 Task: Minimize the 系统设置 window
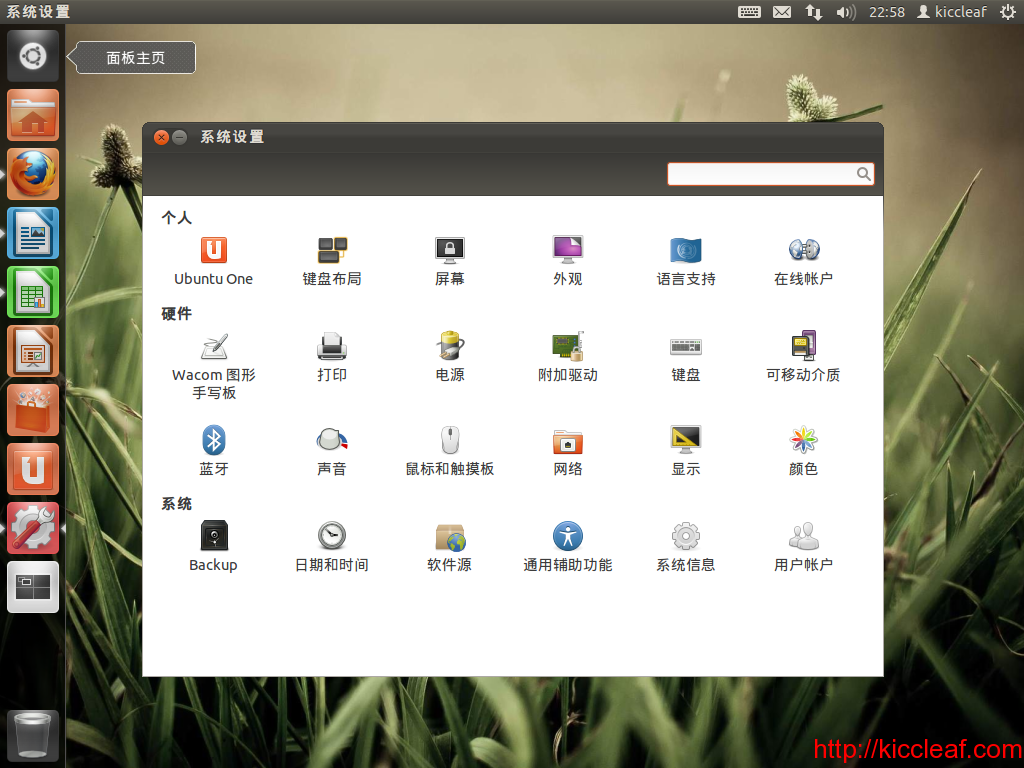tap(180, 137)
